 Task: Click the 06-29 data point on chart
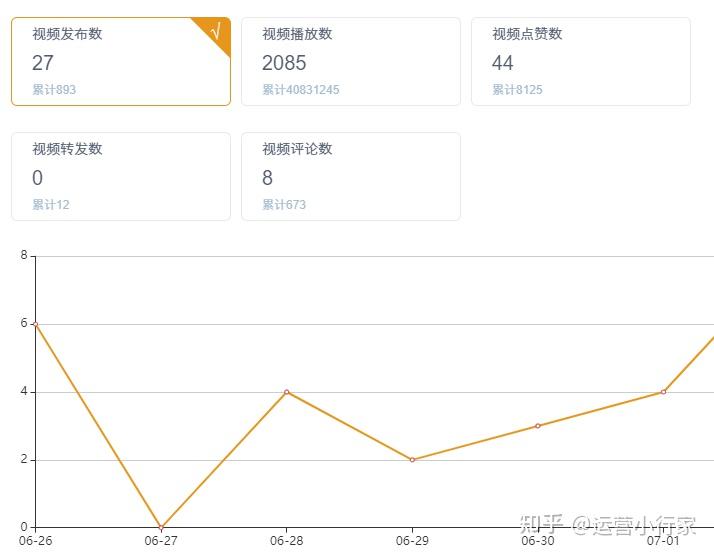point(412,460)
